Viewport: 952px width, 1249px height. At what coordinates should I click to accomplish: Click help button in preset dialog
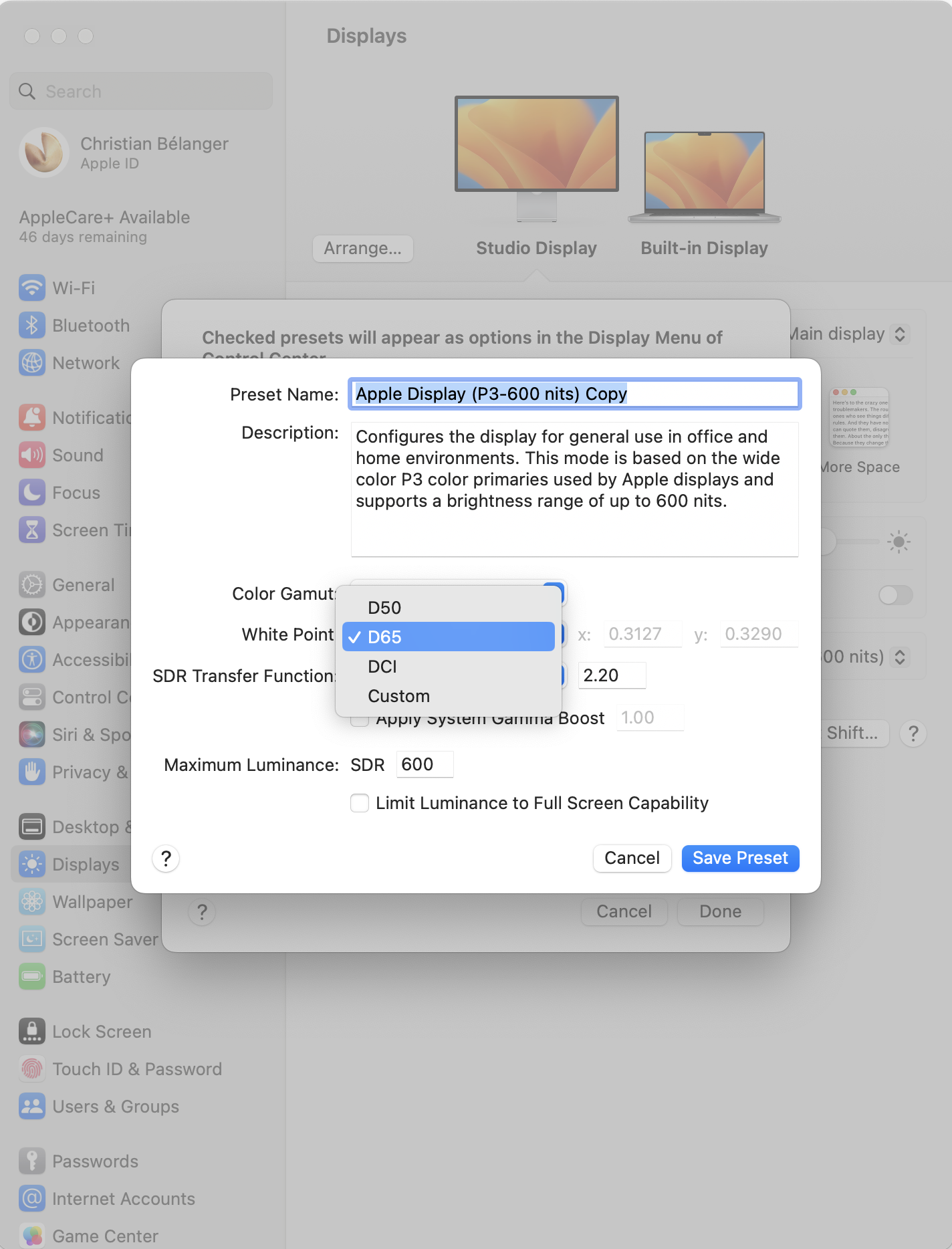point(166,859)
